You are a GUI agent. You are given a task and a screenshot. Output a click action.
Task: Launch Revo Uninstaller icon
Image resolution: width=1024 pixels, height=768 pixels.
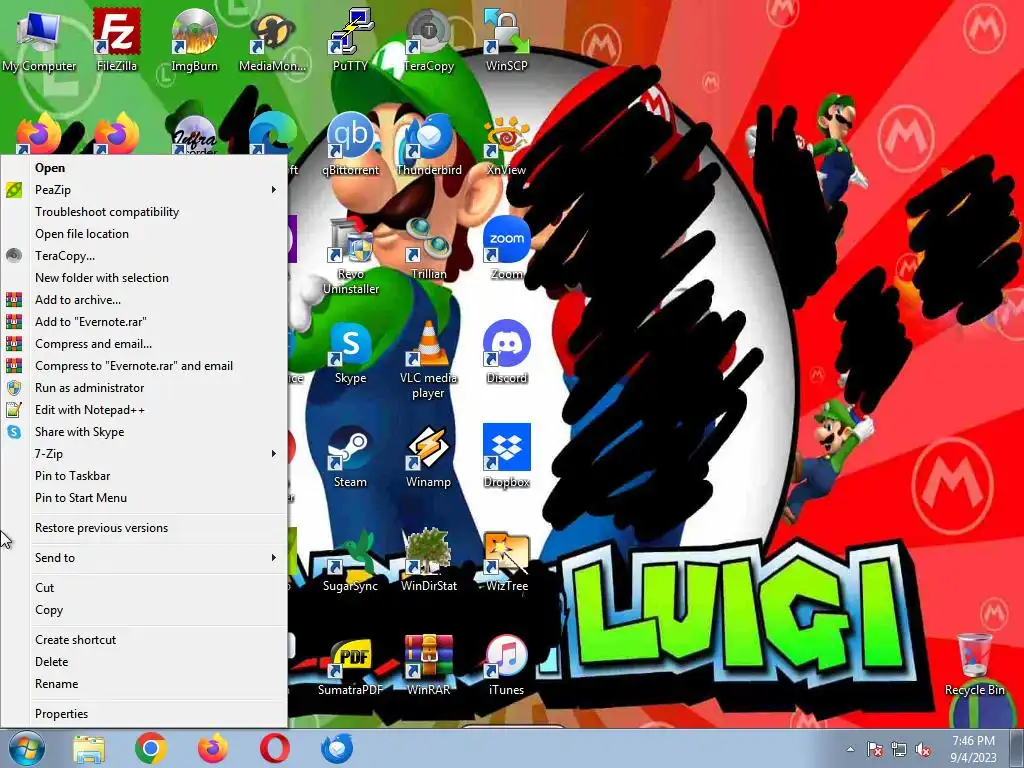[x=351, y=255]
